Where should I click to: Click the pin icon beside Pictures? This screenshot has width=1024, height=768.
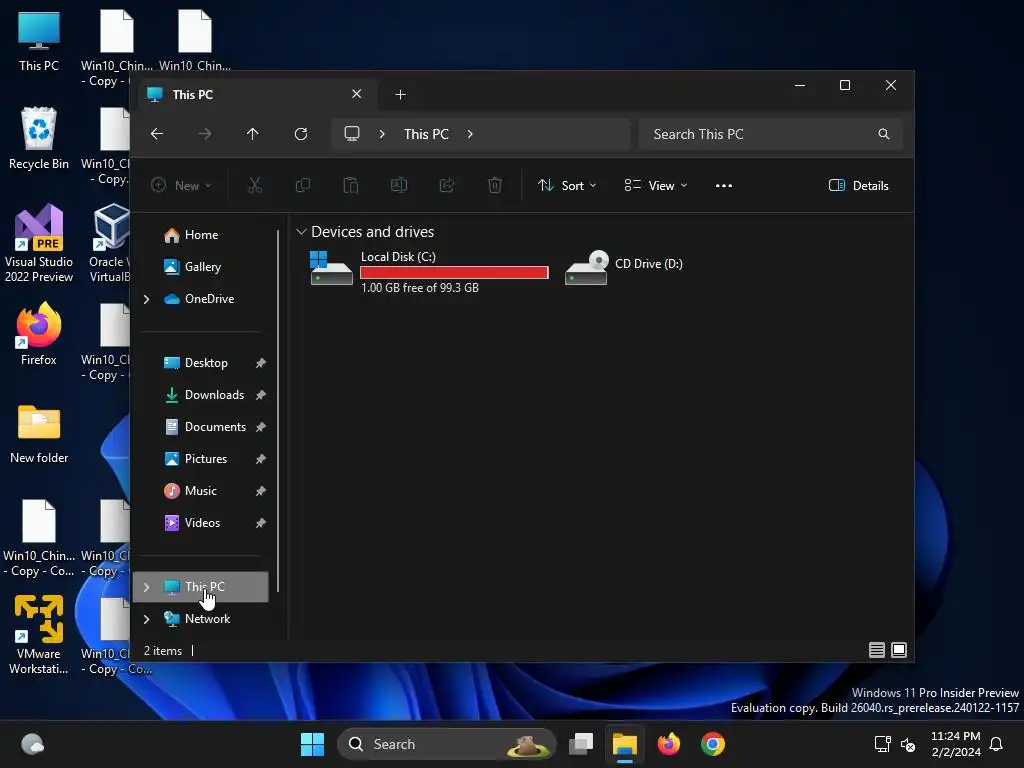261,459
